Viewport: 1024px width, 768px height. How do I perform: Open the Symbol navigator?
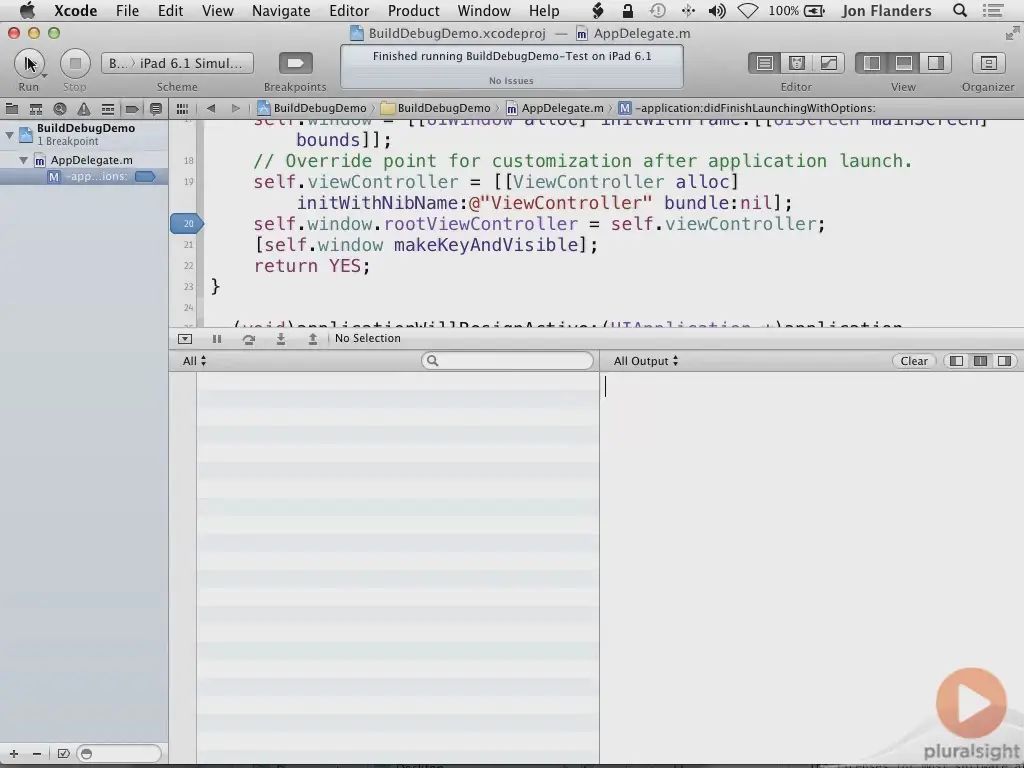pos(36,108)
